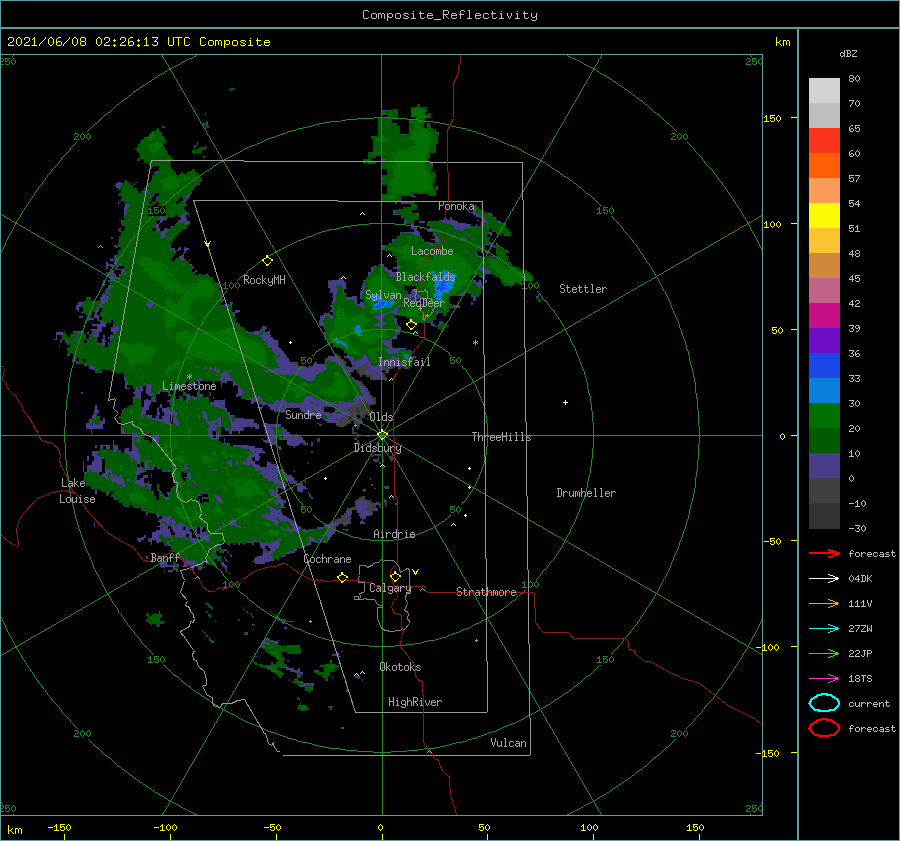Click asterisk marker east of Innisfail
This screenshot has width=900, height=841.
(x=475, y=343)
